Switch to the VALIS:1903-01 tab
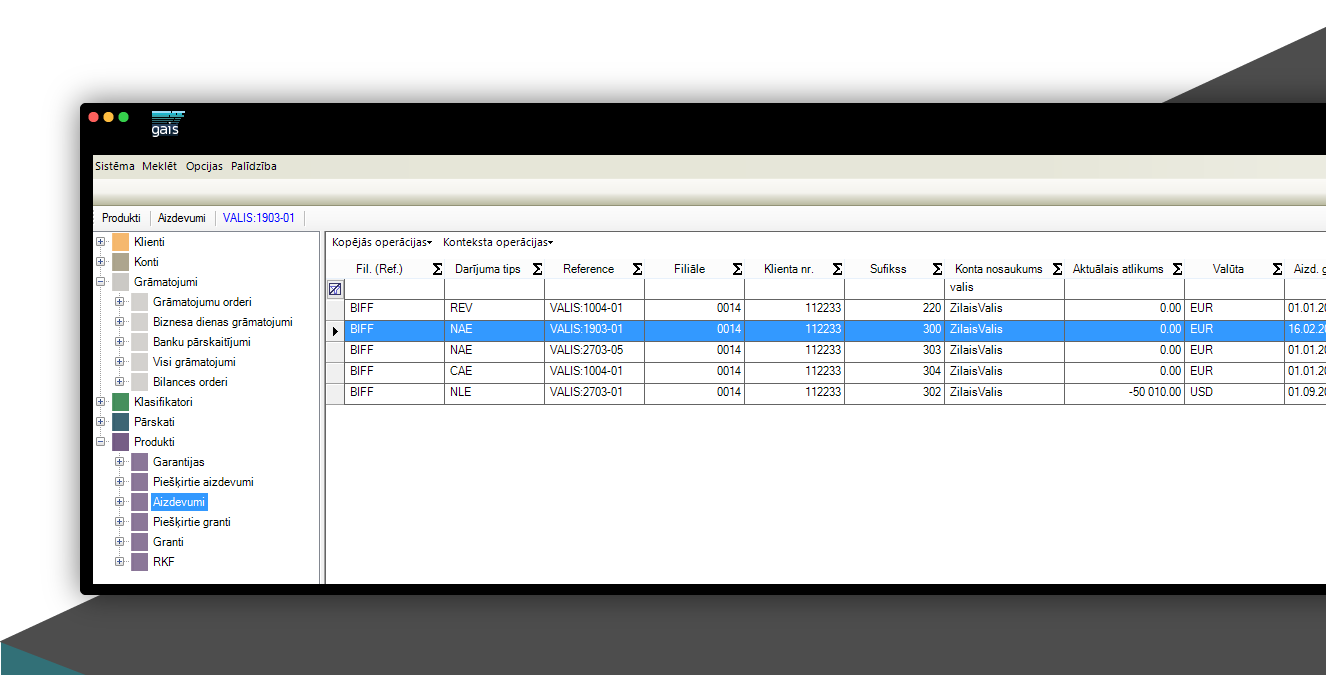Image resolution: width=1326 pixels, height=675 pixels. pos(259,218)
